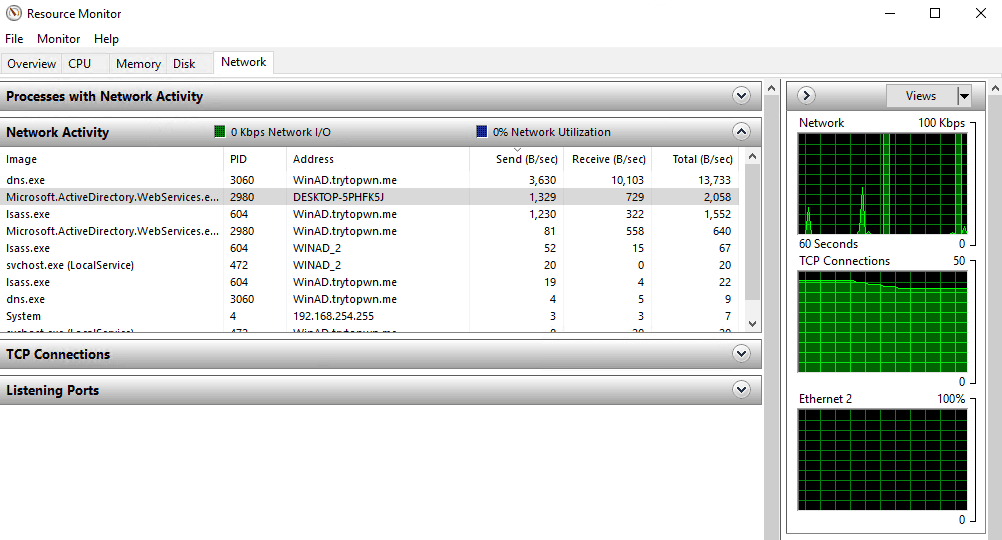This screenshot has width=1002, height=540.
Task: Open the Help menu
Action: (x=106, y=39)
